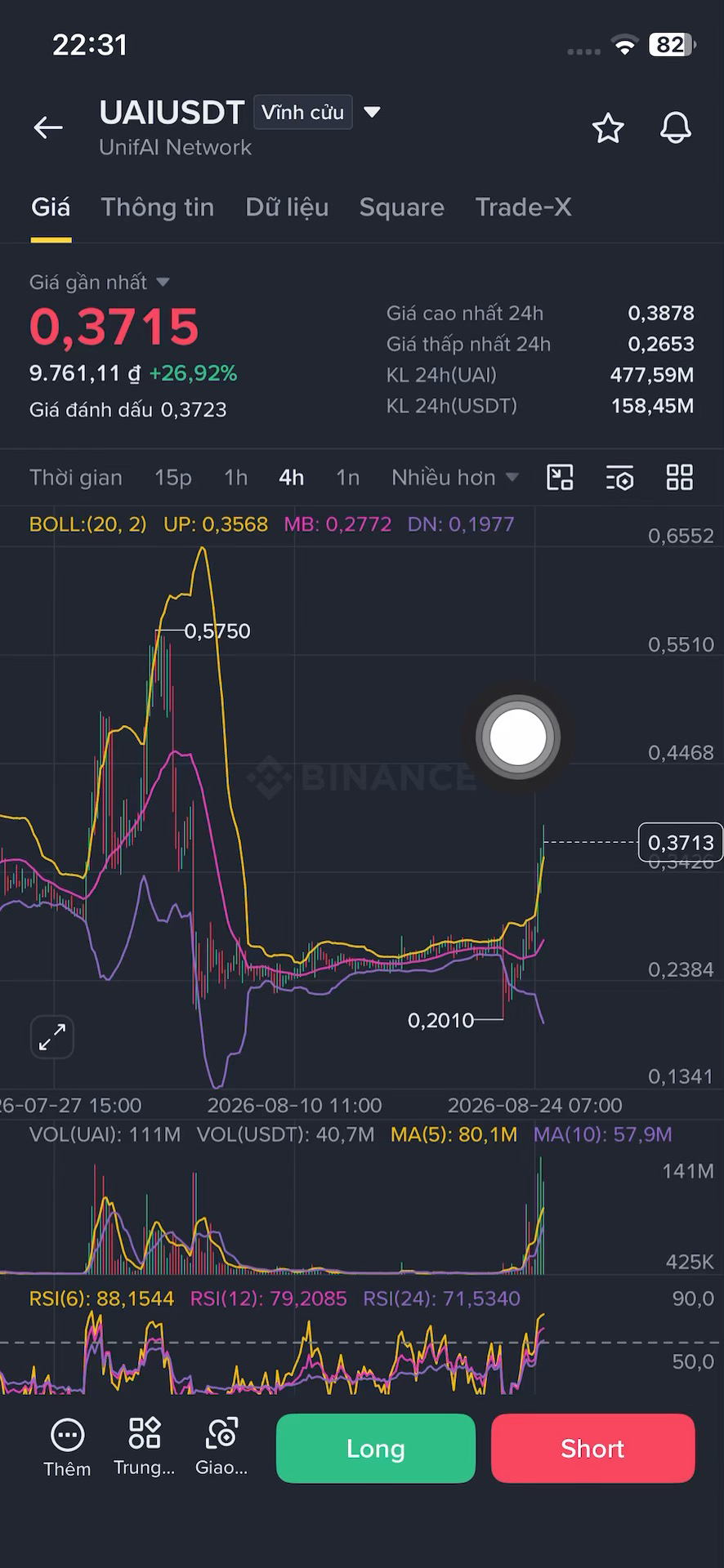This screenshot has height=1568, width=724.
Task: Tap the MA(10): 57,9M volume value
Action: pos(603,1134)
